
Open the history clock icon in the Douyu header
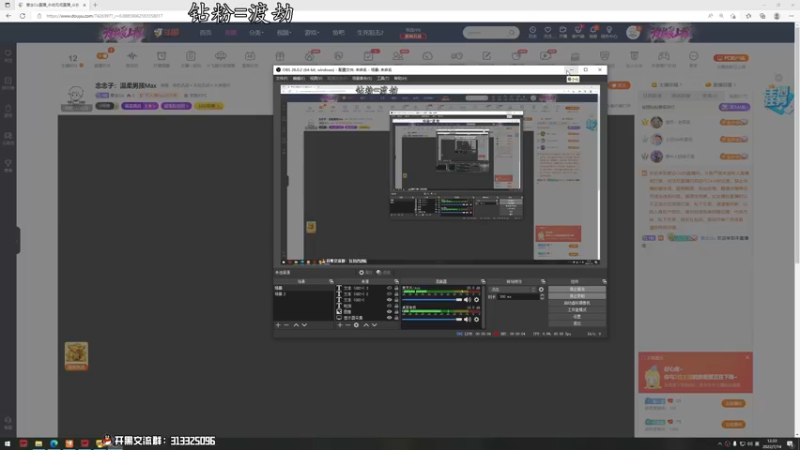[x=533, y=31]
